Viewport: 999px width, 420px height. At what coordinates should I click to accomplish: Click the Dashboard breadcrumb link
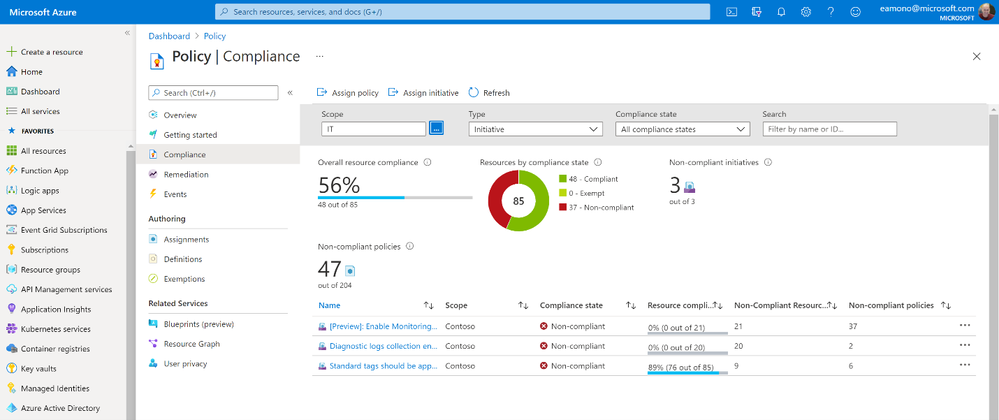[x=169, y=36]
